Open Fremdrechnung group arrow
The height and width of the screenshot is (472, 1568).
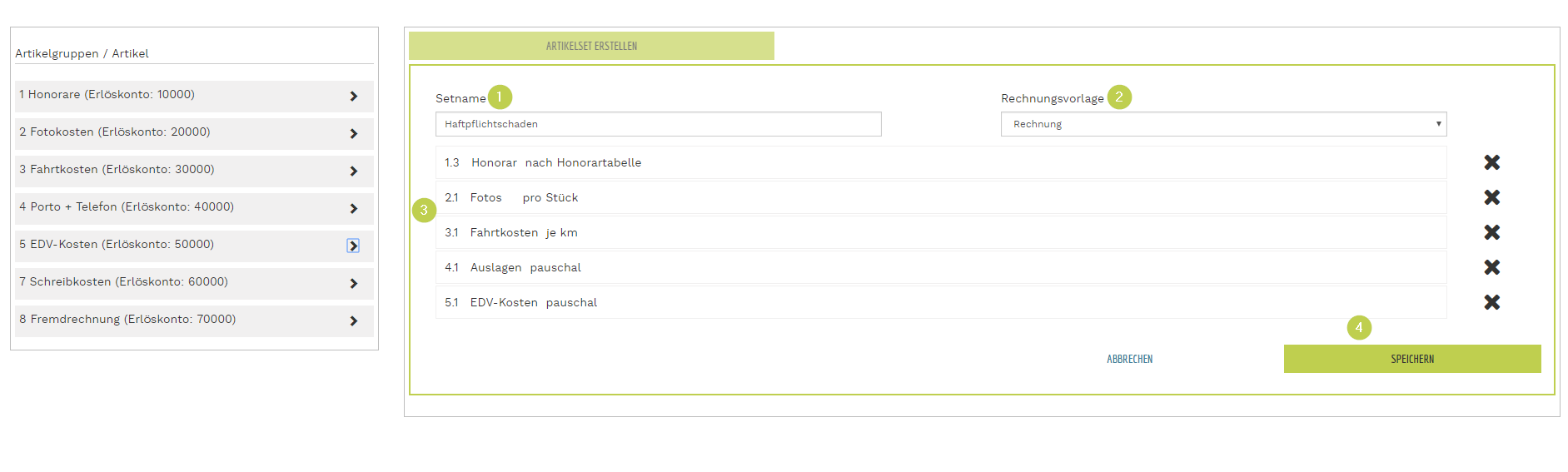click(354, 321)
